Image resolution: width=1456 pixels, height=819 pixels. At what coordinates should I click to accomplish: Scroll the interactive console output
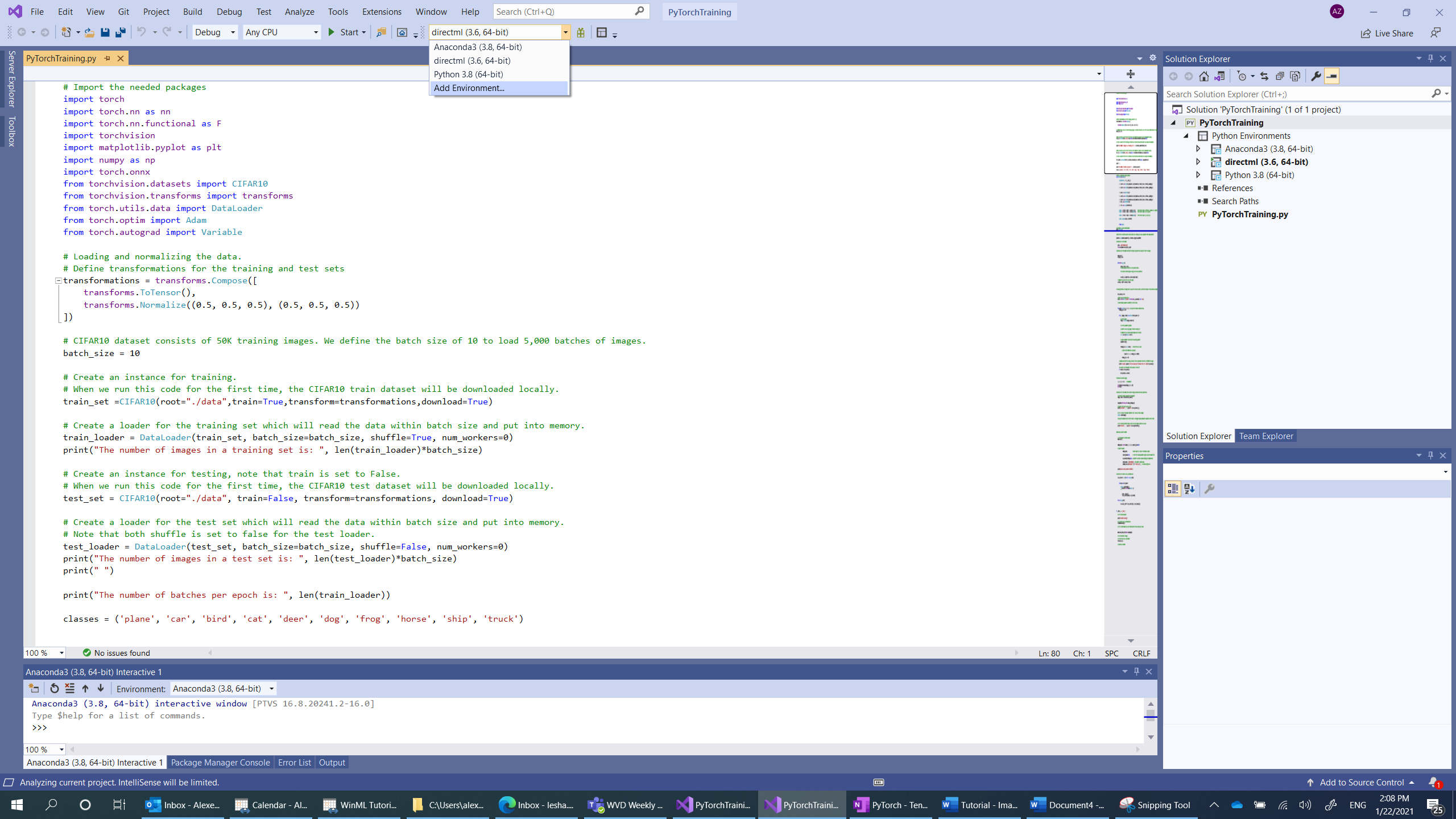click(1150, 717)
